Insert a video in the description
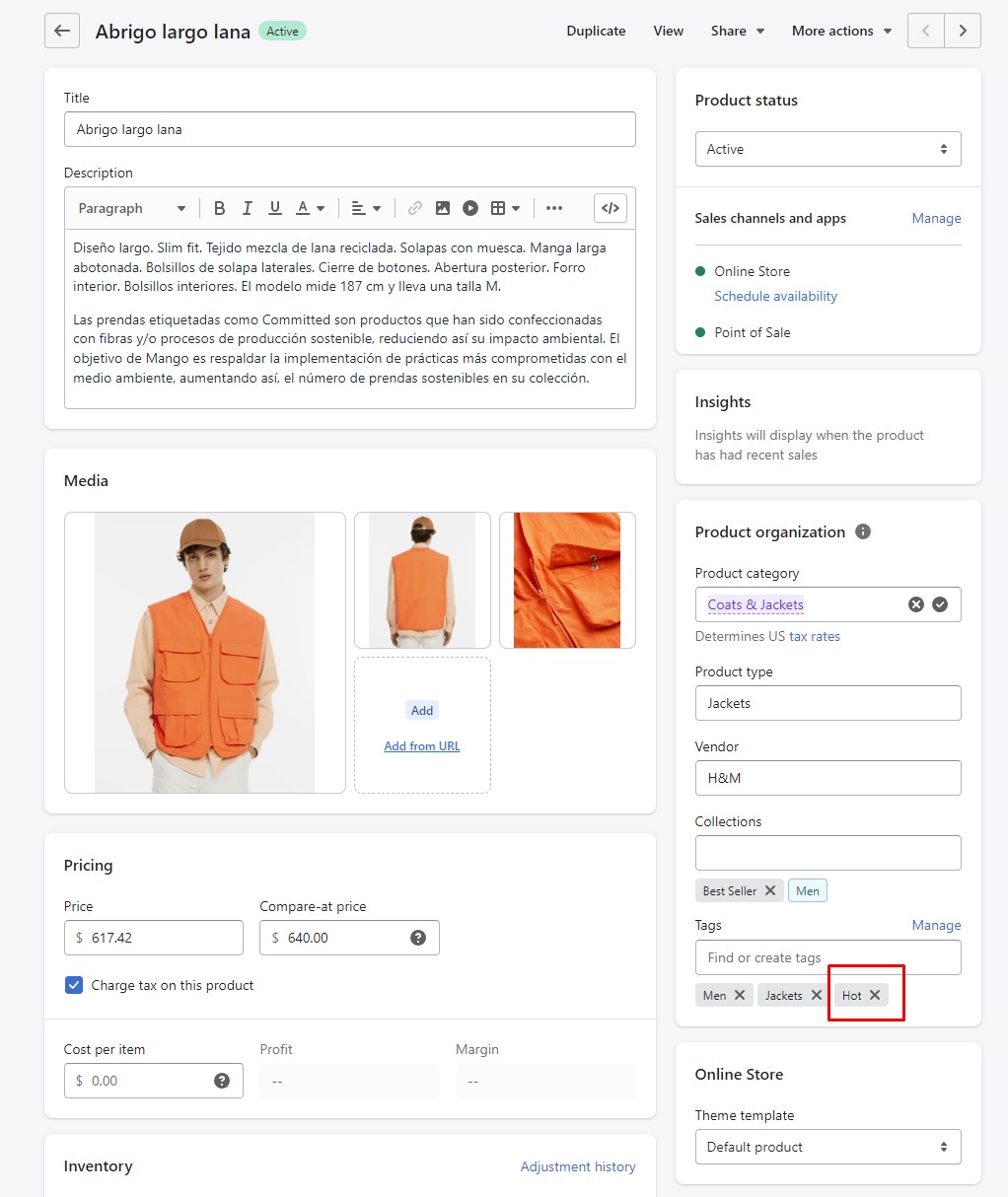 coord(470,208)
